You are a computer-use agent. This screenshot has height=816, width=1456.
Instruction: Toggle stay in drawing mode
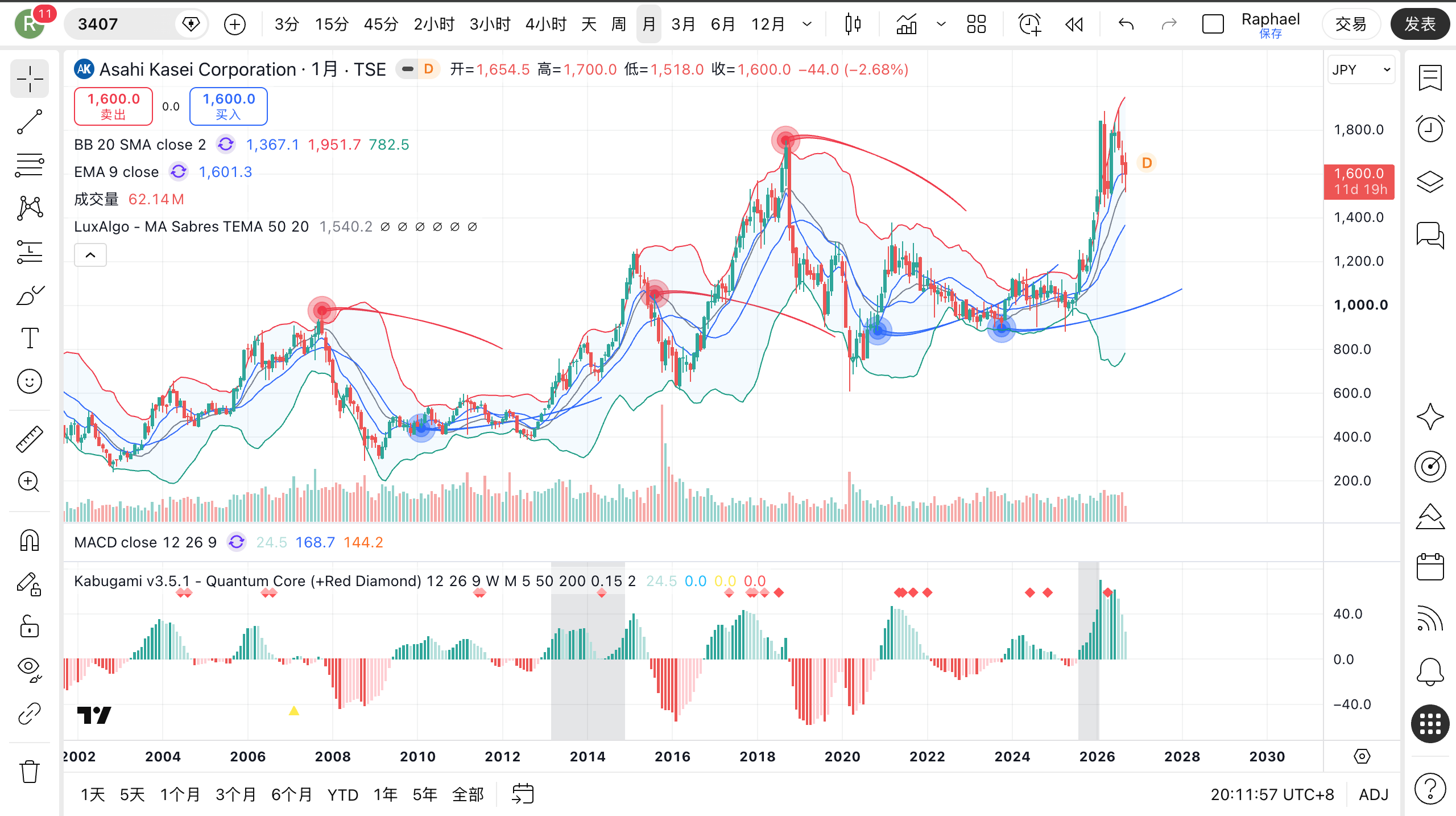coord(30,584)
